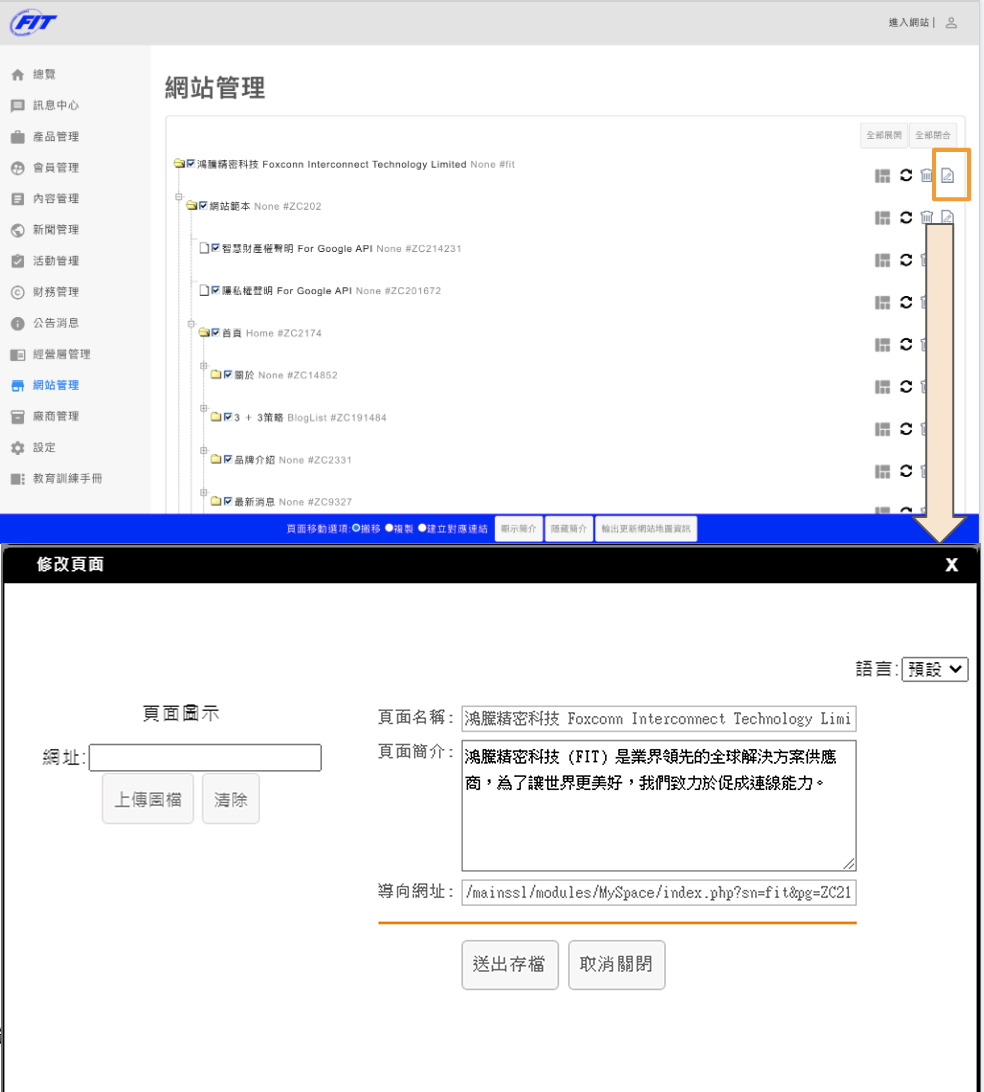
Task: Expand the 品牌介紹 tree node
Action: [x=203, y=451]
